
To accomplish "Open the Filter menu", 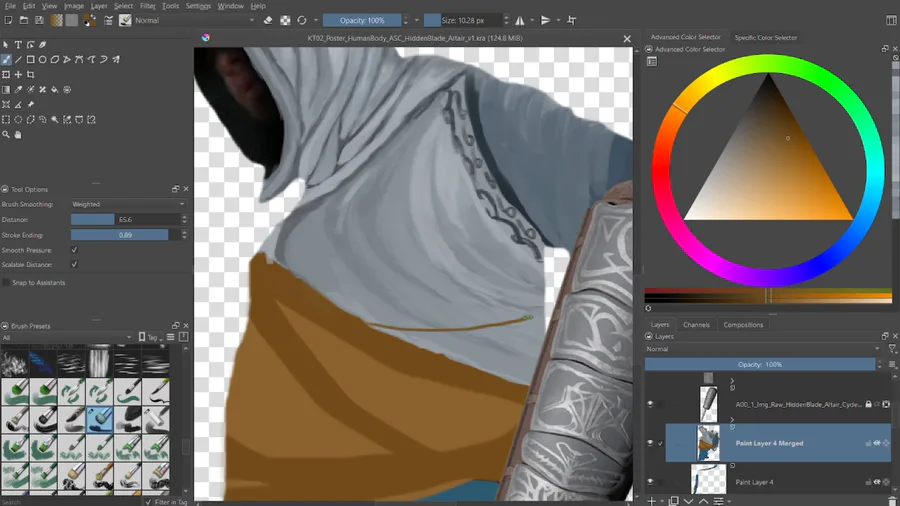I will (148, 6).
